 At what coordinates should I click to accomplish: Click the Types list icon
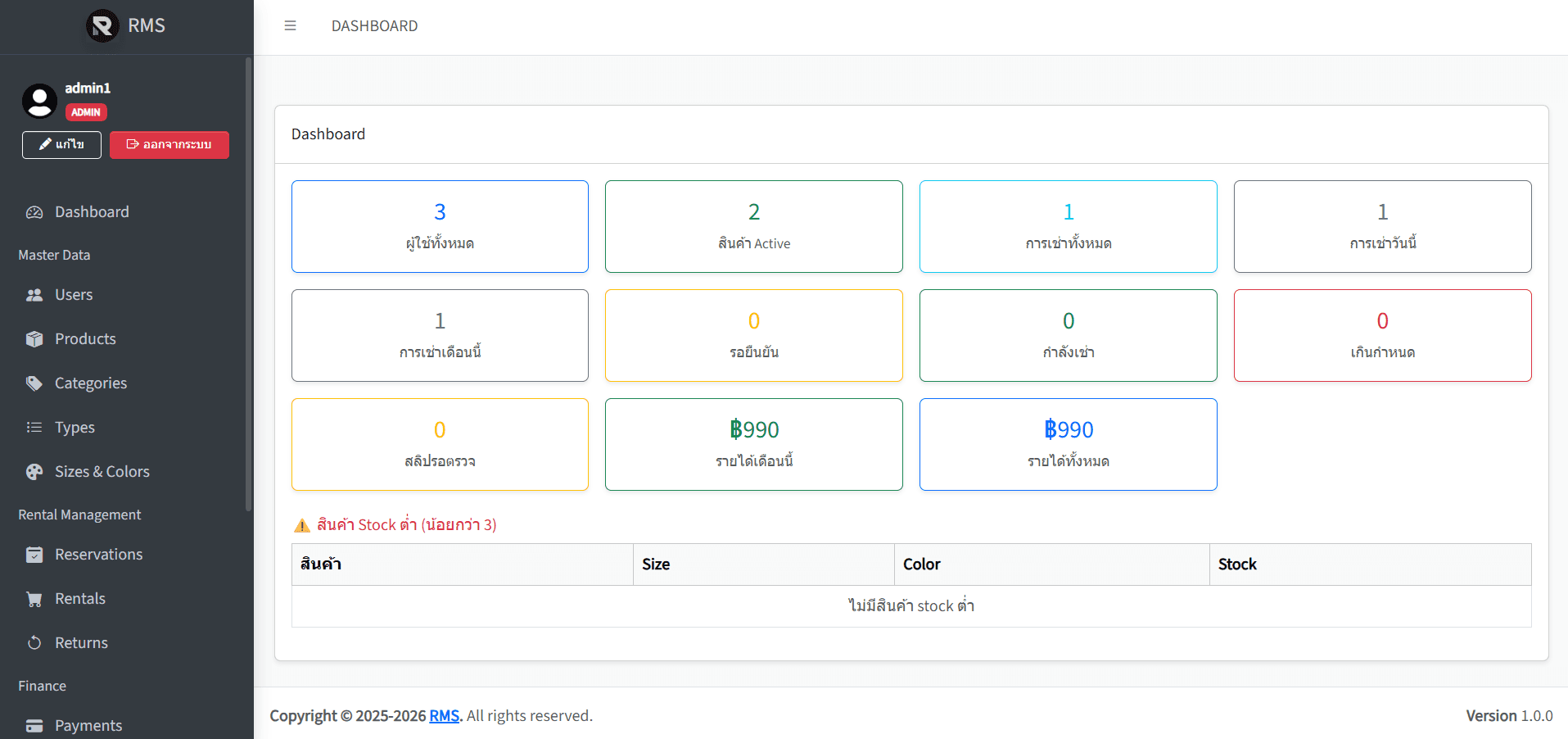coord(34,428)
